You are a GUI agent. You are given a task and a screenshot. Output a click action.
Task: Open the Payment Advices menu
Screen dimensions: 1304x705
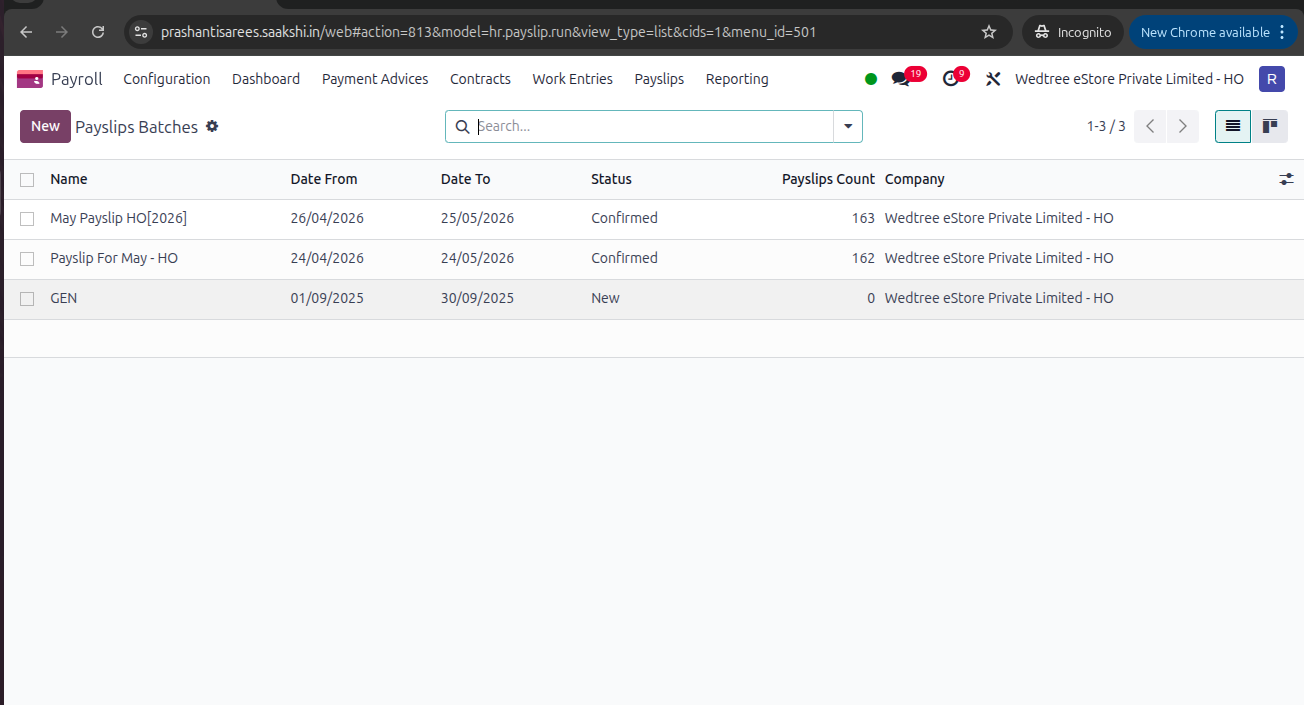(x=375, y=79)
